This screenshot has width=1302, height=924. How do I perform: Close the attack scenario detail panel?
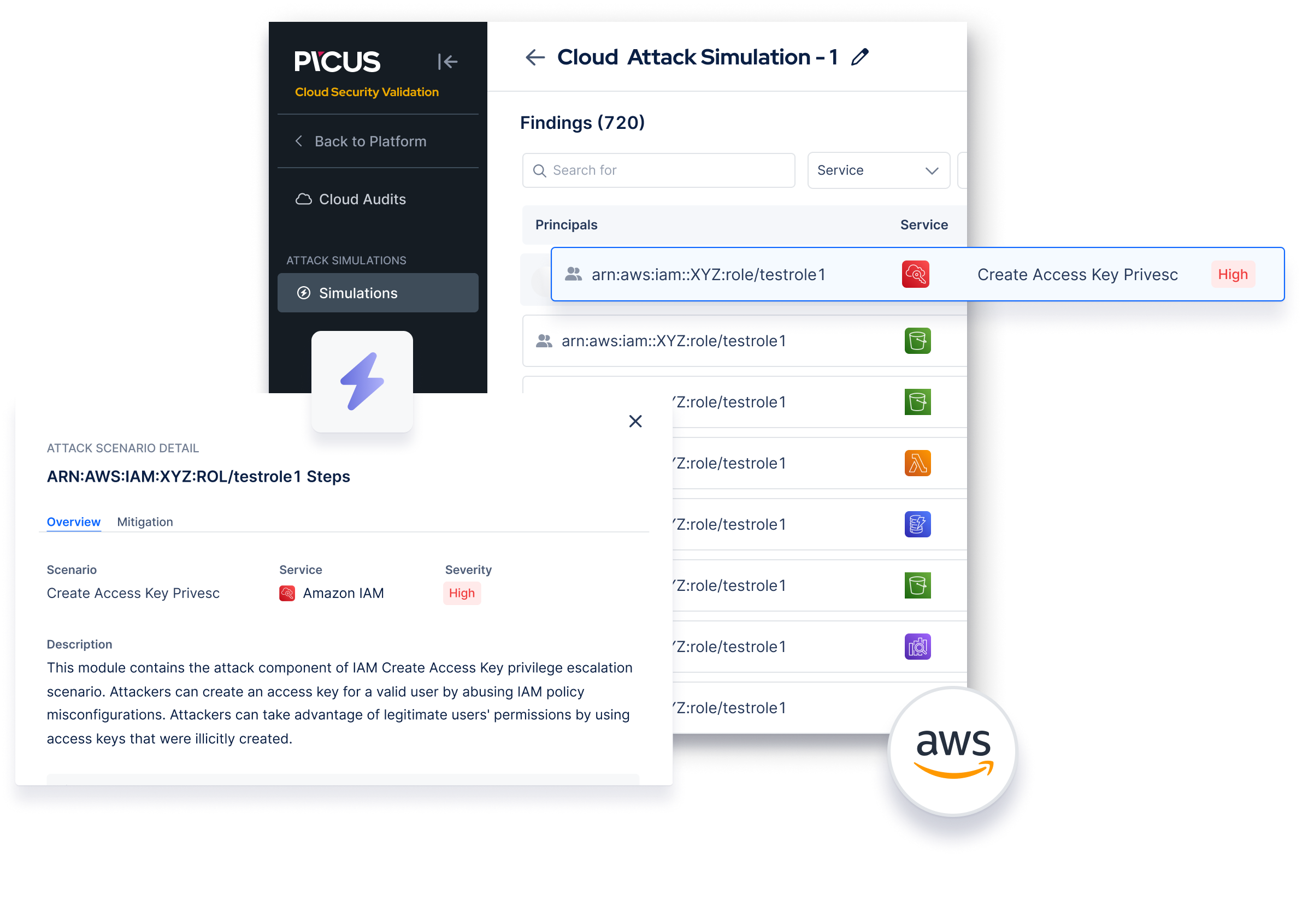636,421
